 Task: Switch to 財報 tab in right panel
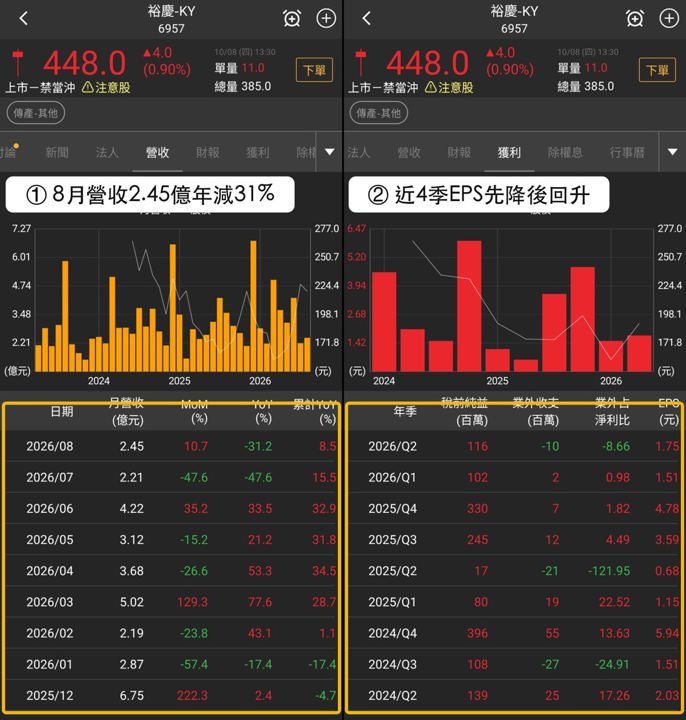(459, 152)
